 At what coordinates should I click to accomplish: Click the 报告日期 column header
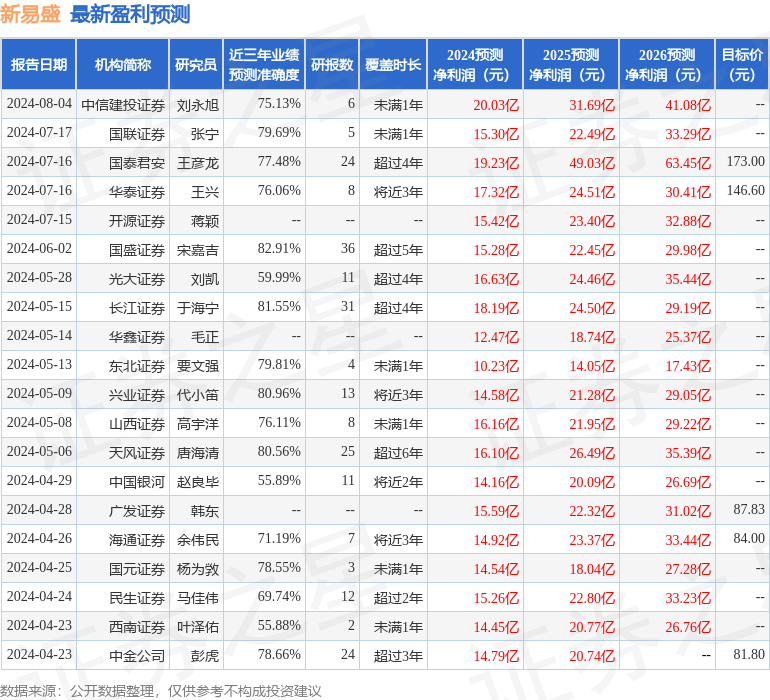click(39, 64)
